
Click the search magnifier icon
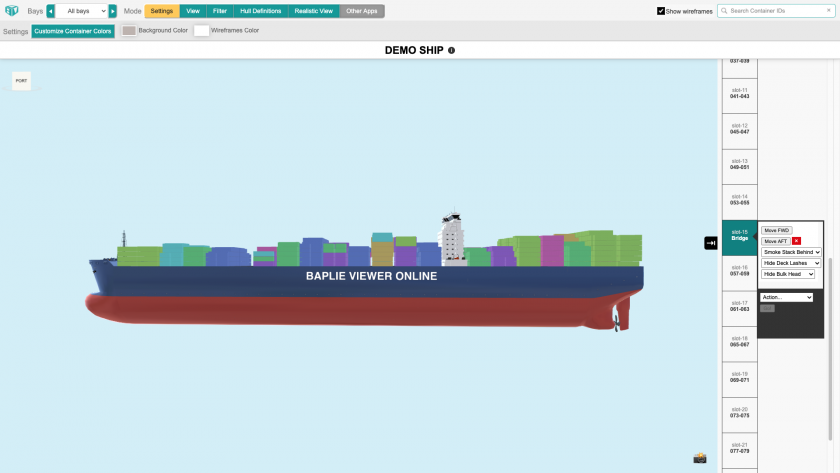[724, 11]
